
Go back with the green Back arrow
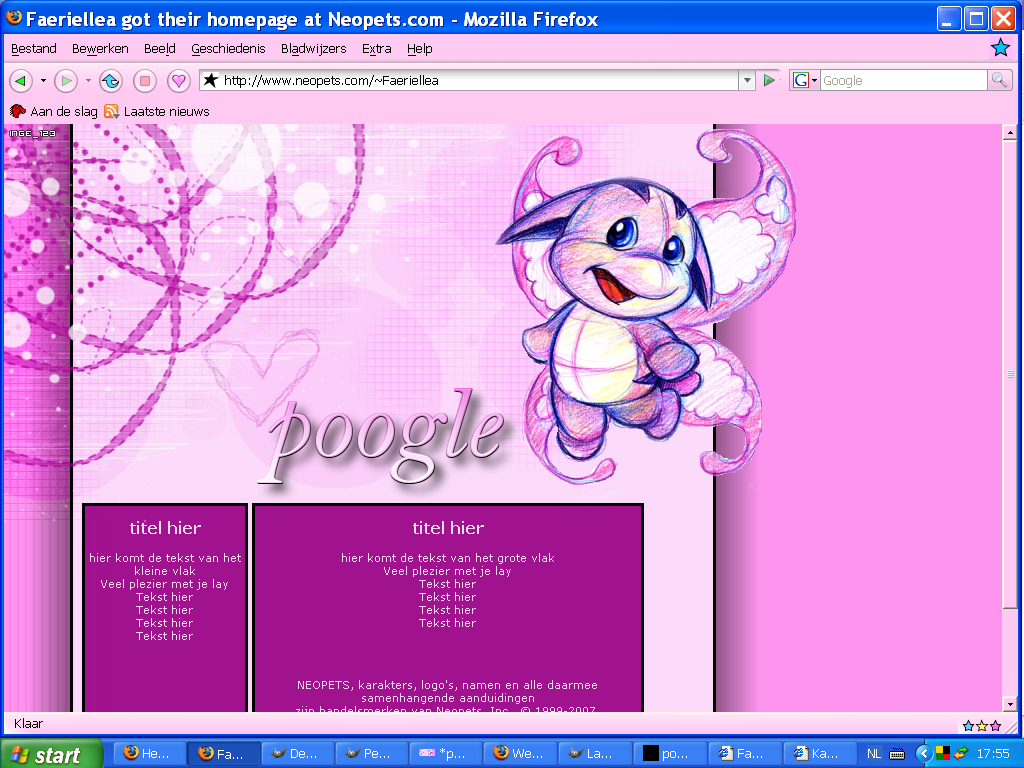pos(21,81)
